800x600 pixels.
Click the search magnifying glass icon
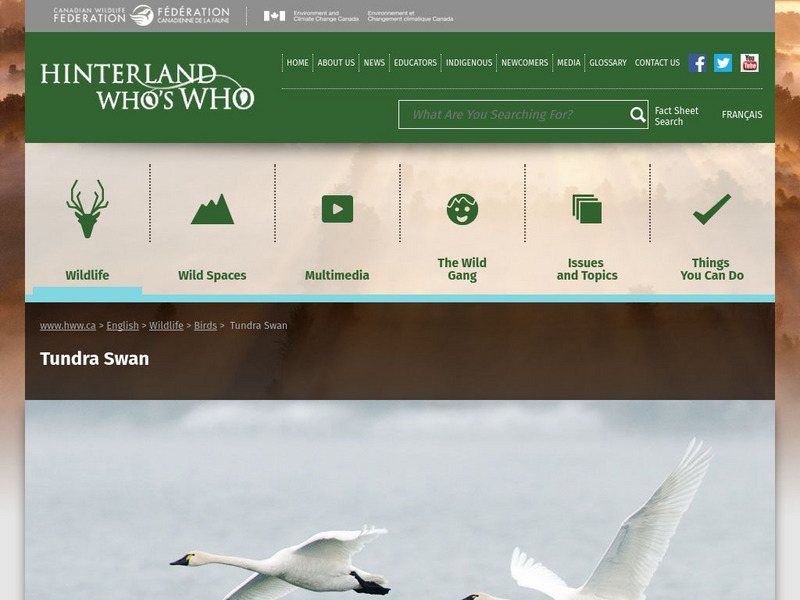pos(636,115)
